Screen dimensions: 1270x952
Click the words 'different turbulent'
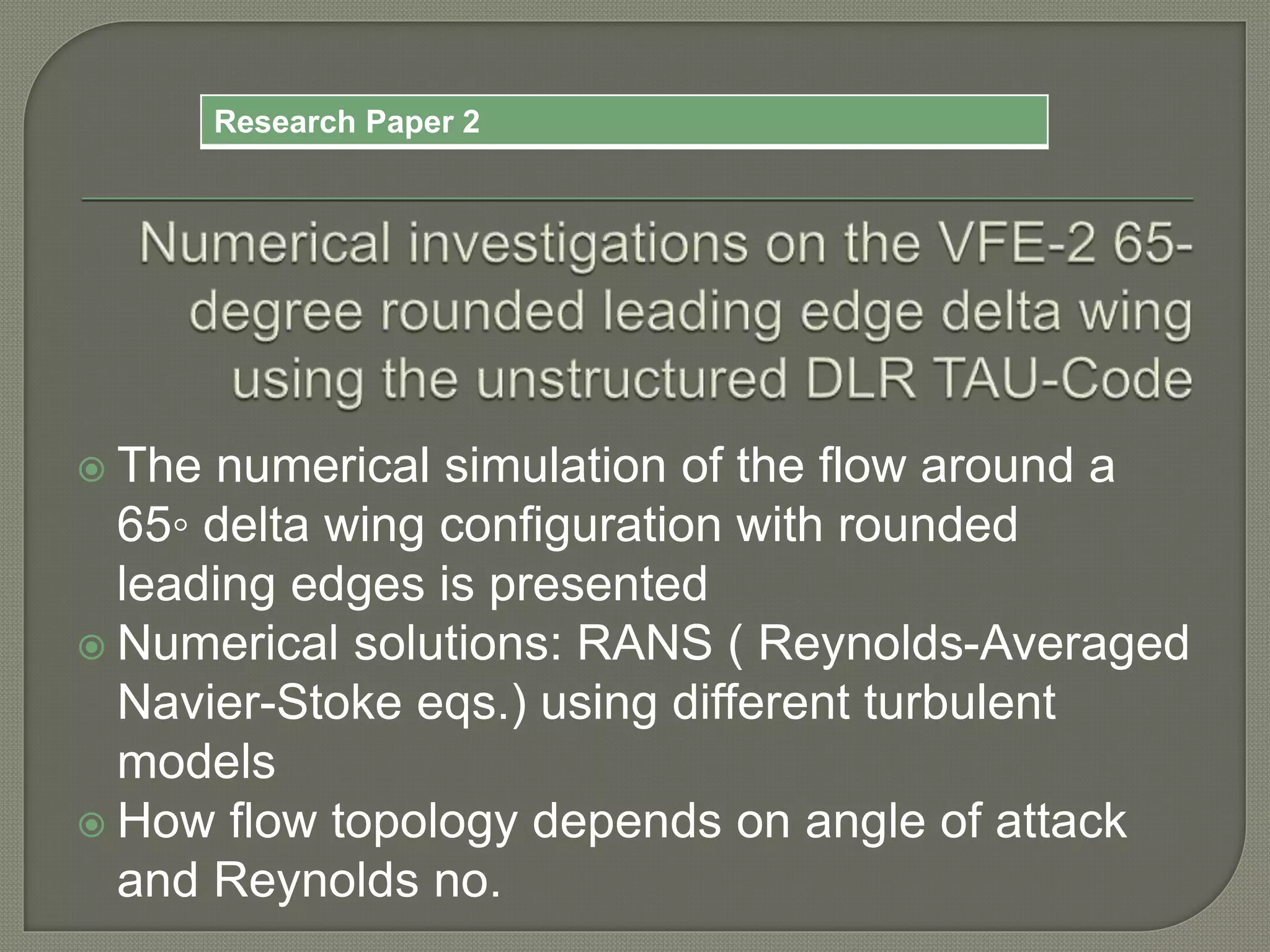[863, 703]
